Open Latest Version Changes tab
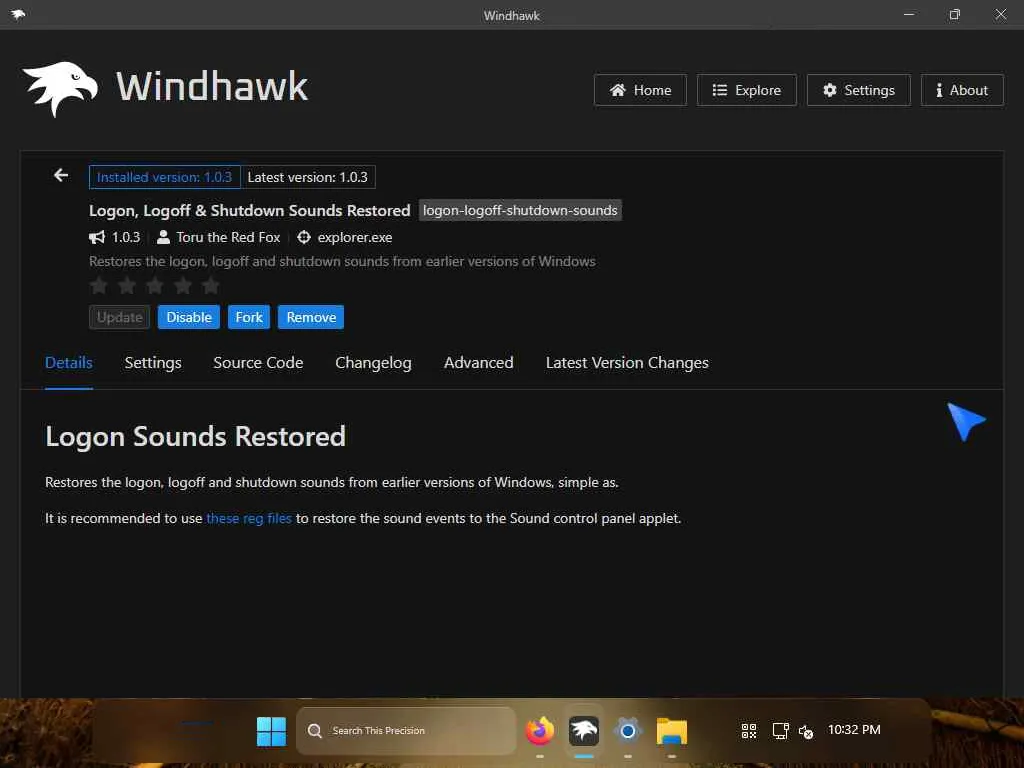1024x768 pixels. click(627, 363)
